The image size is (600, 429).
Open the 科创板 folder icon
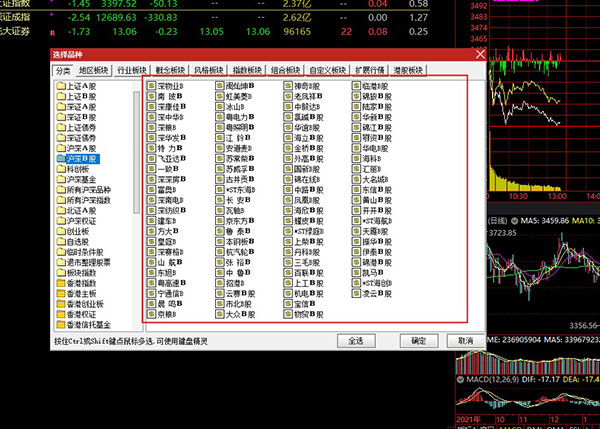pos(61,169)
